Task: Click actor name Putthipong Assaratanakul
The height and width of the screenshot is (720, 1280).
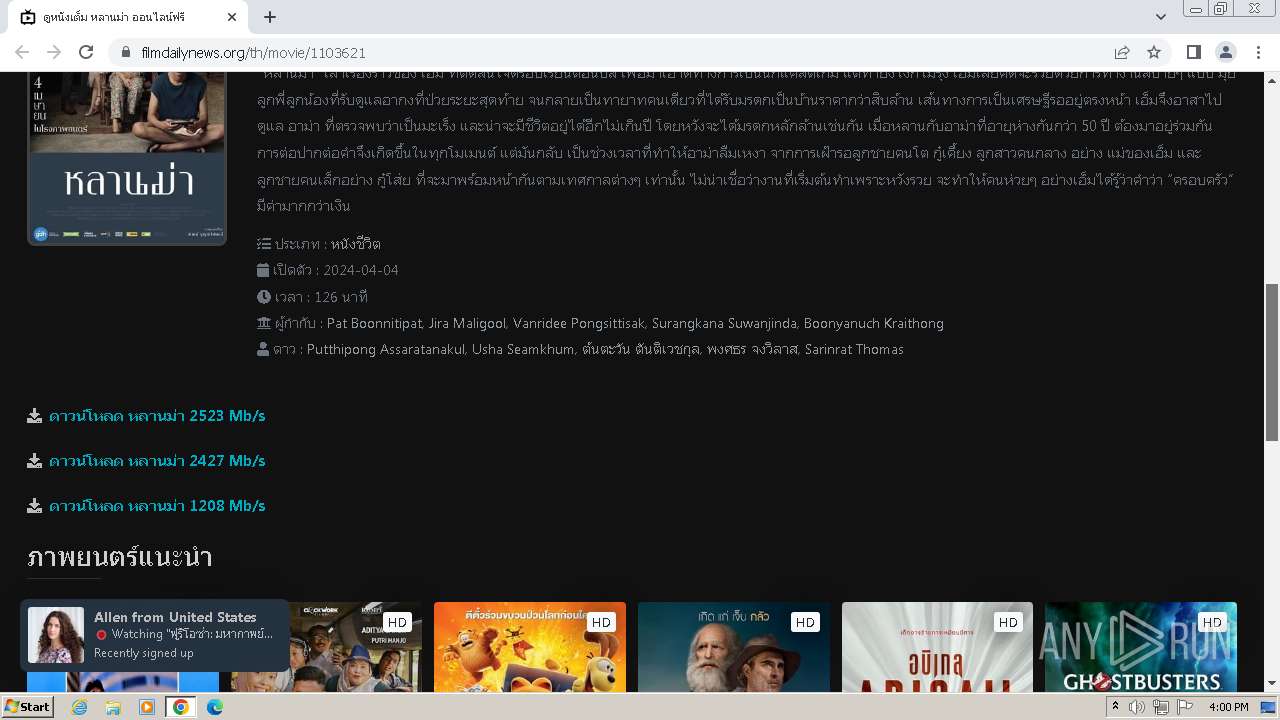Action: click(385, 349)
